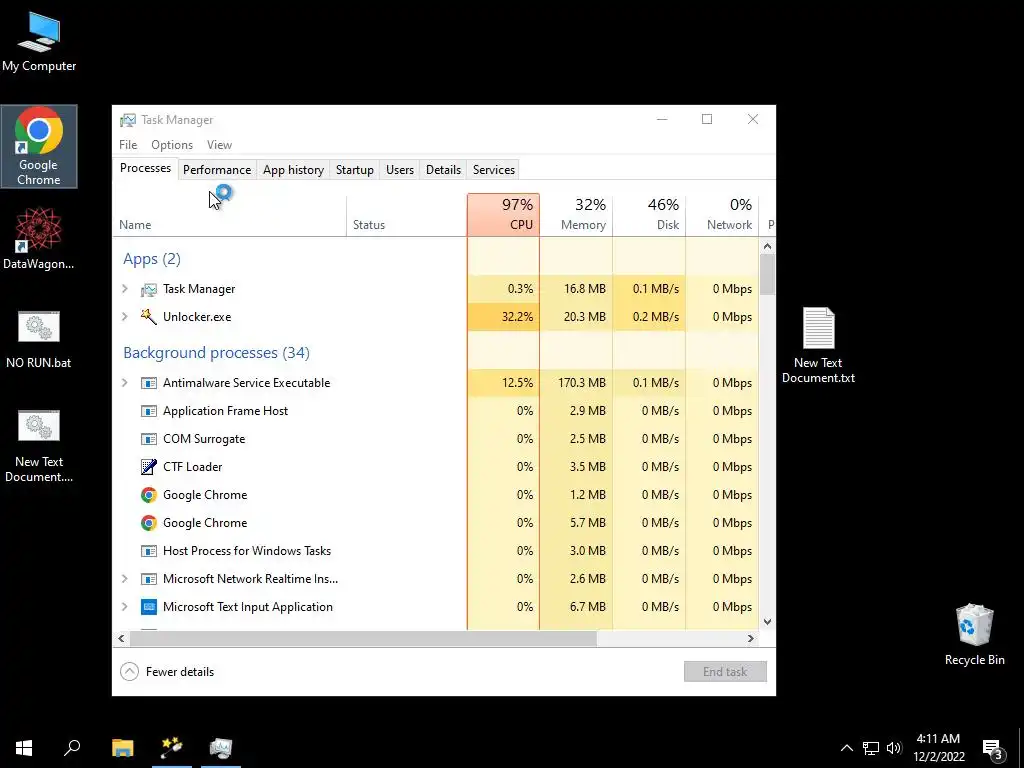Click the first Google Chrome process icon

tap(149, 494)
